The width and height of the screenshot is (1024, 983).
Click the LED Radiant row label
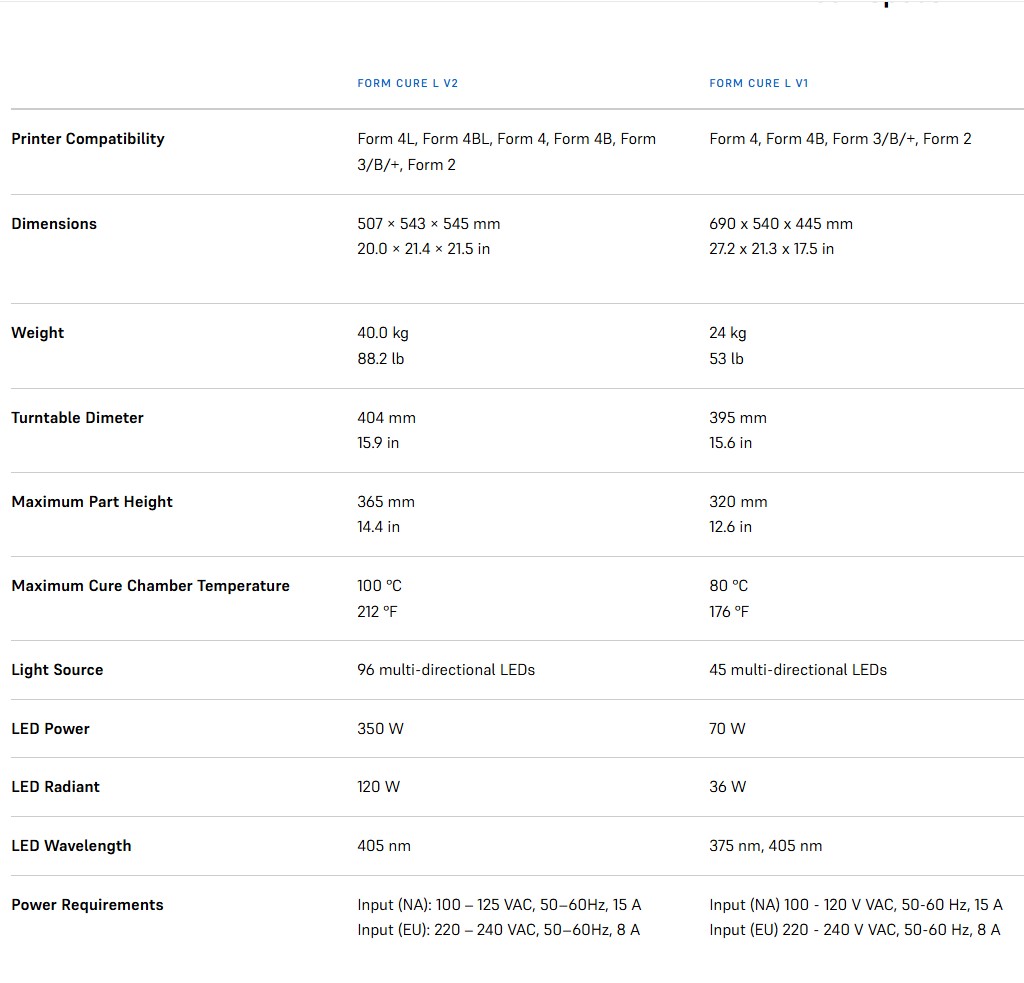pos(55,787)
